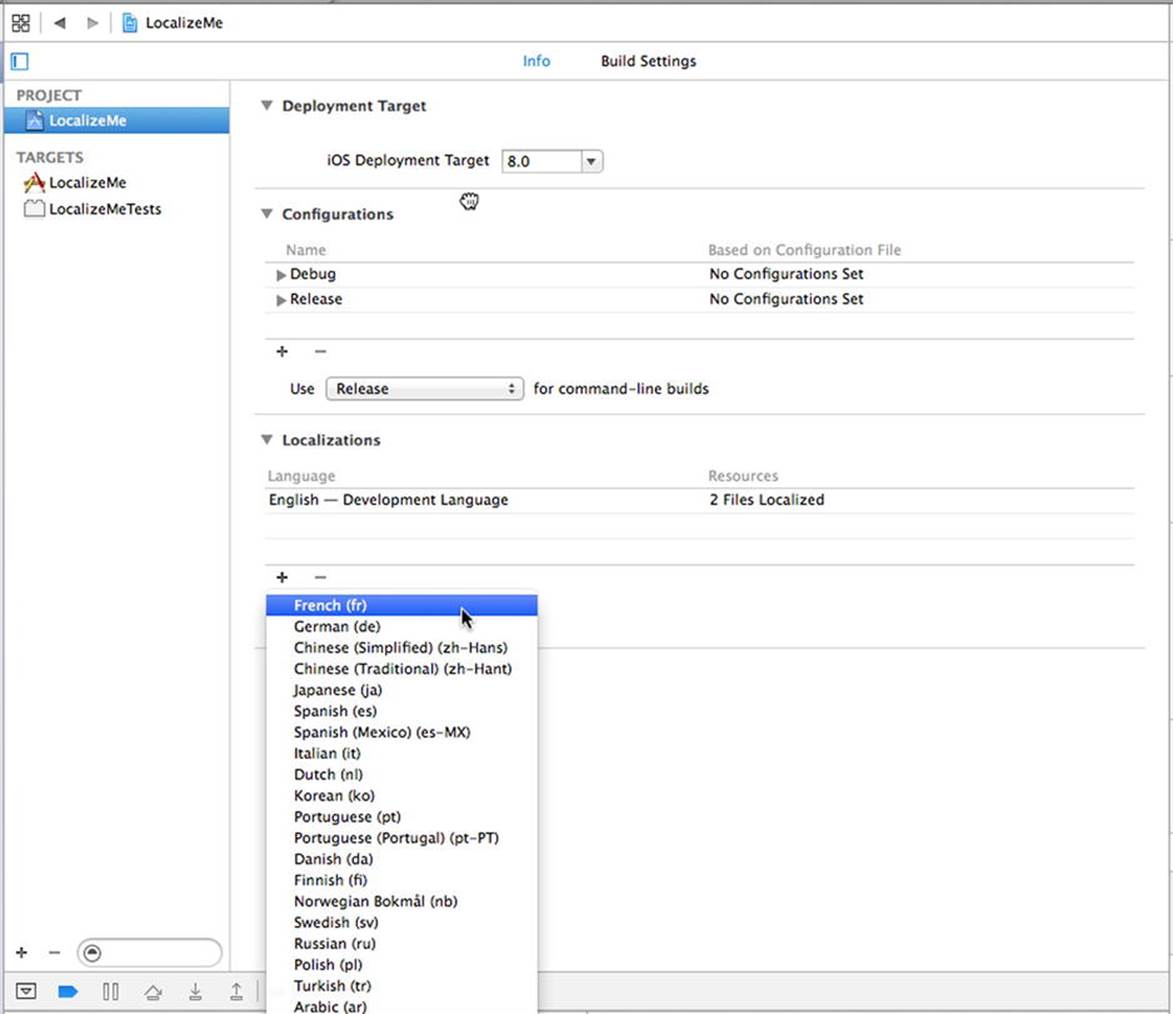Viewport: 1173px width, 1014px height.
Task: Open the iOS Deployment Target dropdown arrow
Action: pos(591,161)
